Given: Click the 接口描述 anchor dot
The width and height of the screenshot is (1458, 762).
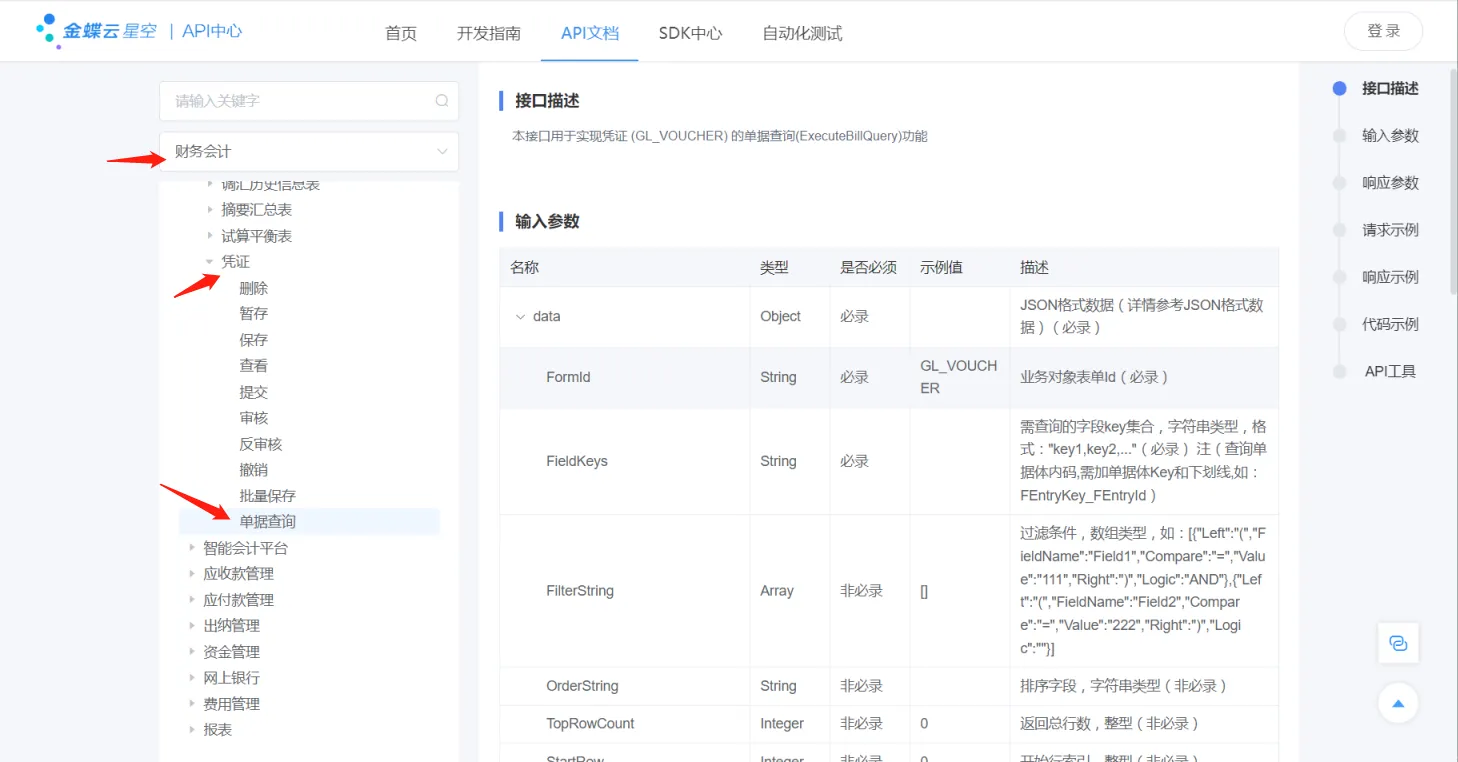Looking at the screenshot, I should click(x=1339, y=88).
